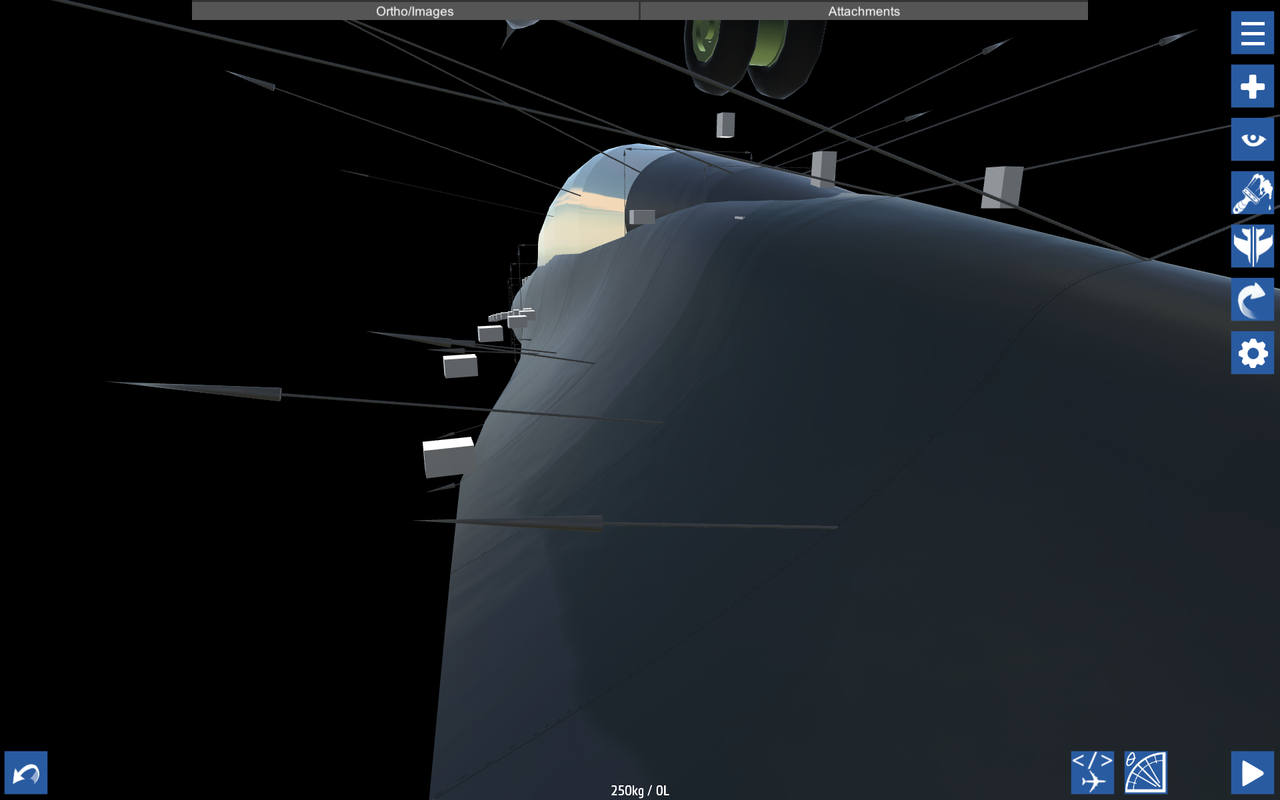Viewport: 1280px width, 800px height.
Task: Toggle the view options eye icon
Action: pos(1252,140)
